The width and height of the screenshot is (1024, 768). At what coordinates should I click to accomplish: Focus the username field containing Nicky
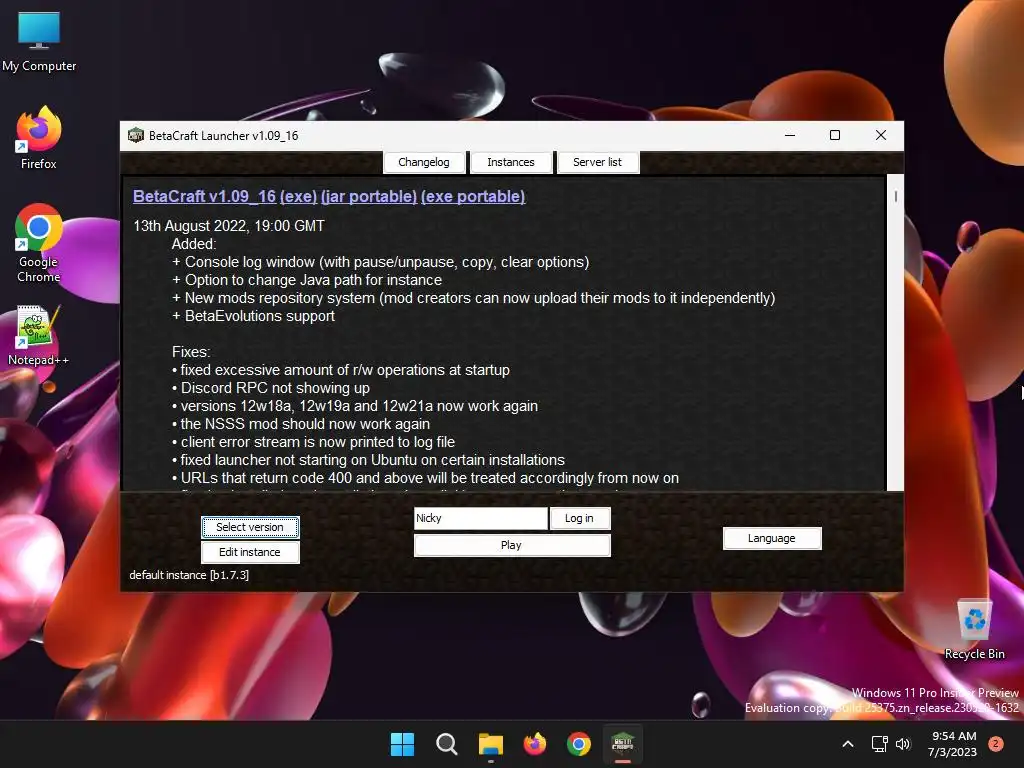481,518
